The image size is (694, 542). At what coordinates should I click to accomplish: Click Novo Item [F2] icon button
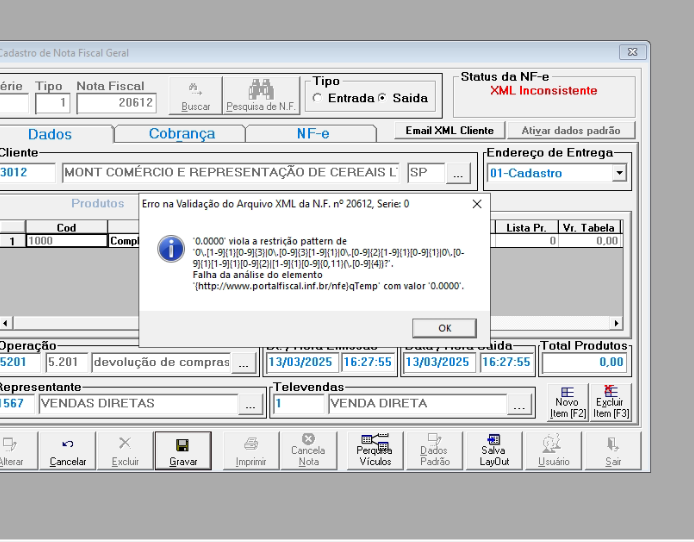pos(568,402)
